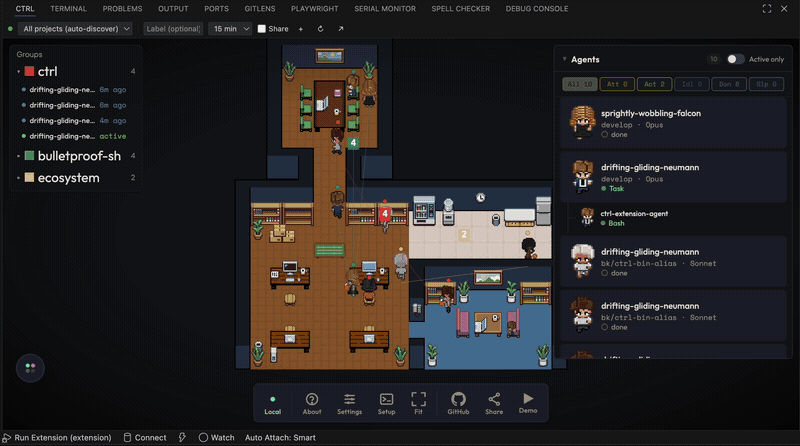Open drifting-gliding-neumann develop Opus Task agent
The image size is (800, 446).
(x=673, y=177)
